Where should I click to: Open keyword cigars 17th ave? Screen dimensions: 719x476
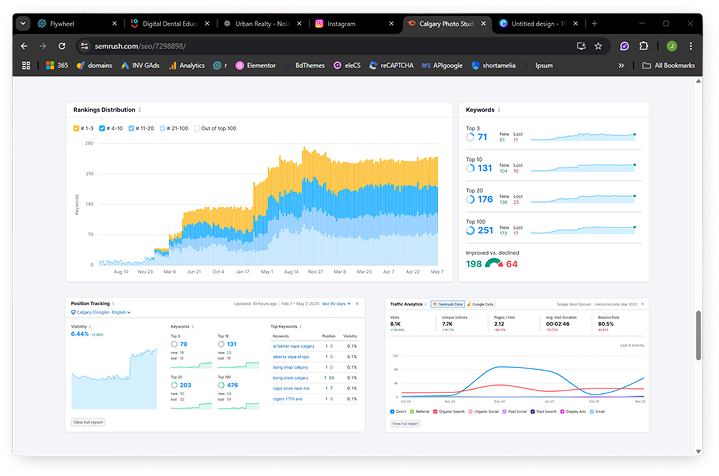[x=288, y=399]
